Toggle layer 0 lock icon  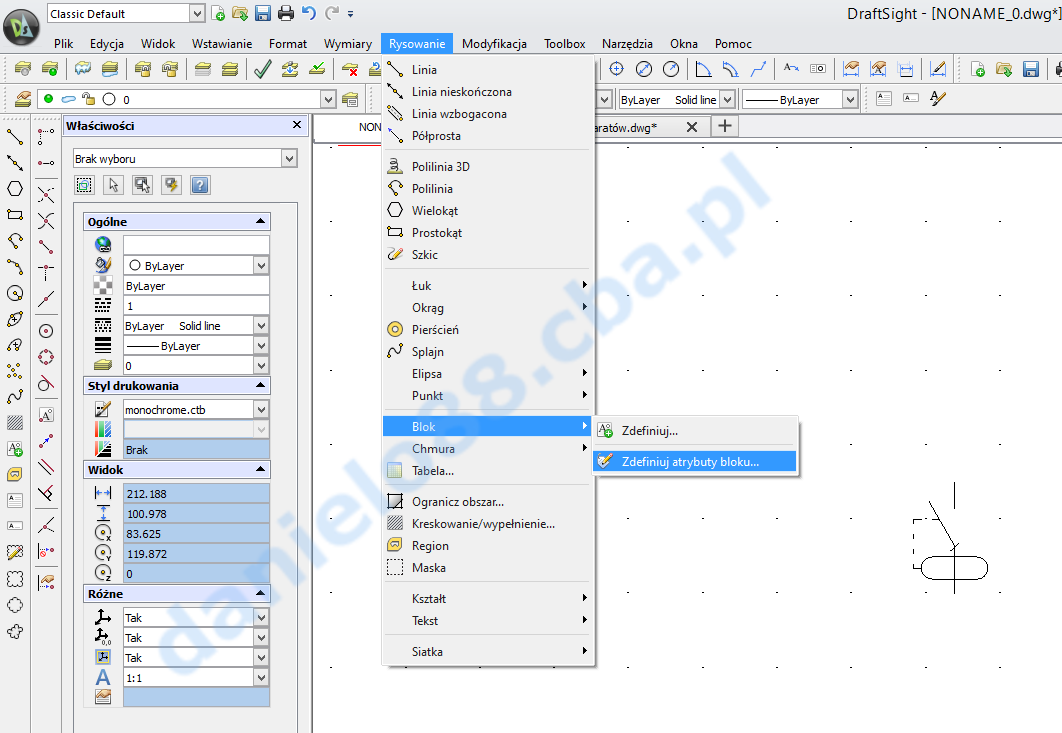tap(89, 99)
